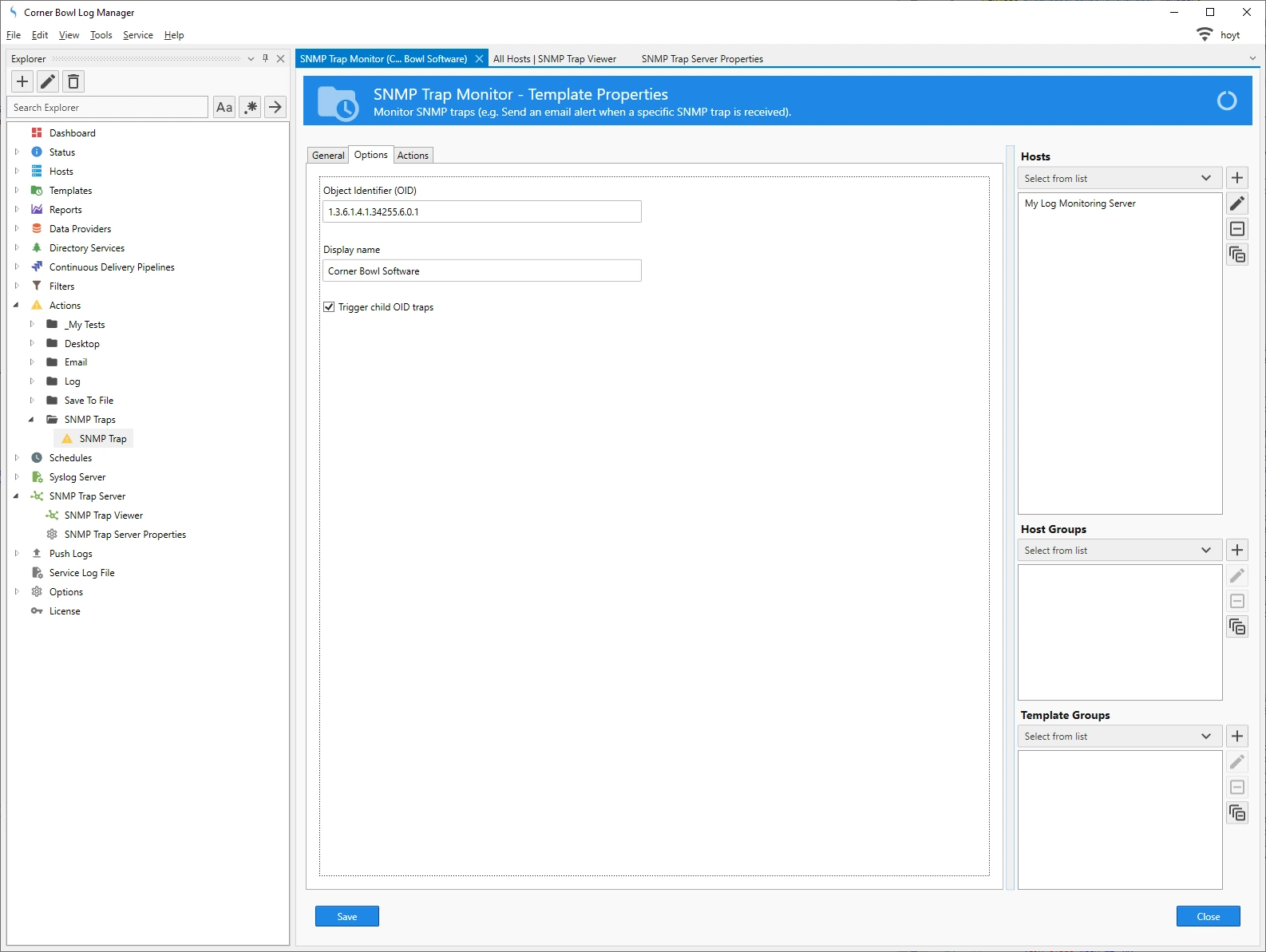Screen dimensions: 1266x952
Task: Remove selected host with minus button
Action: [x=1237, y=229]
